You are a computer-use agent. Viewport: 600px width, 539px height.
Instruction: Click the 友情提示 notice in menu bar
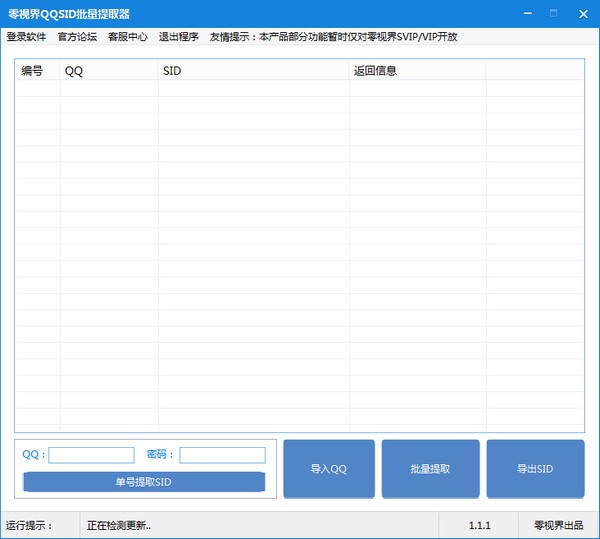click(333, 37)
